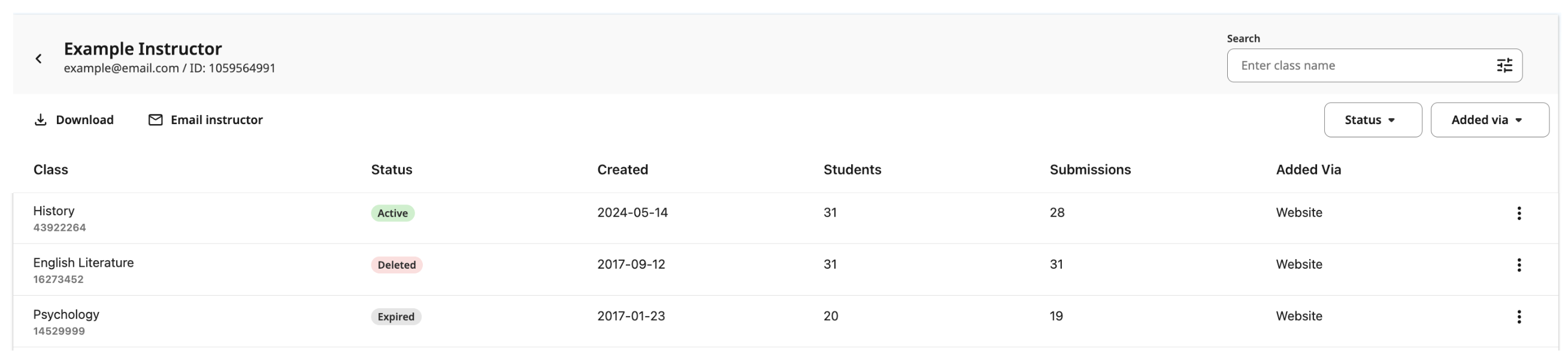Click the Expired status badge for Psychology
Viewport: 1568px width, 361px height.
tap(396, 317)
